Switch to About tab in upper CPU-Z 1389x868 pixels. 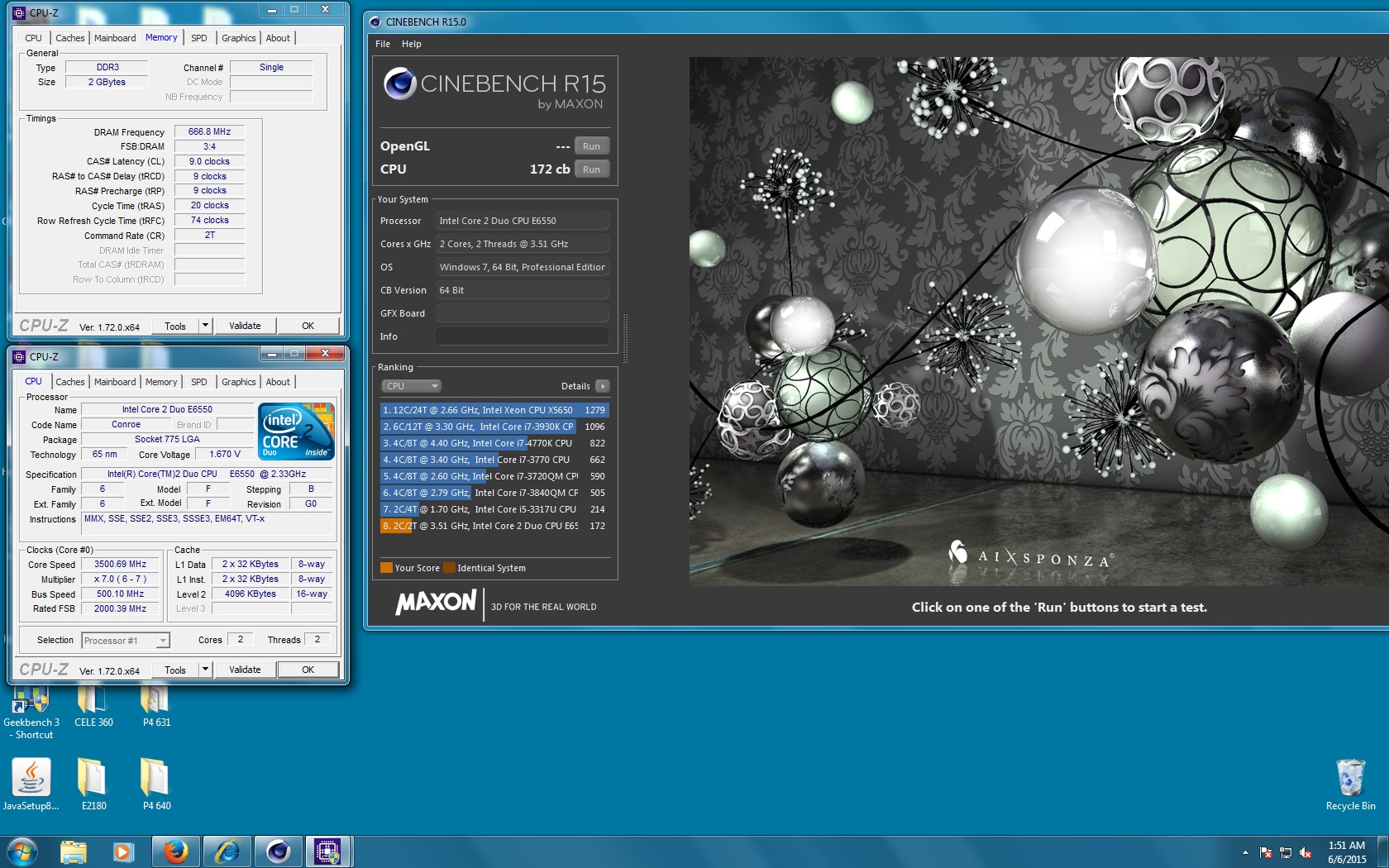click(x=278, y=38)
